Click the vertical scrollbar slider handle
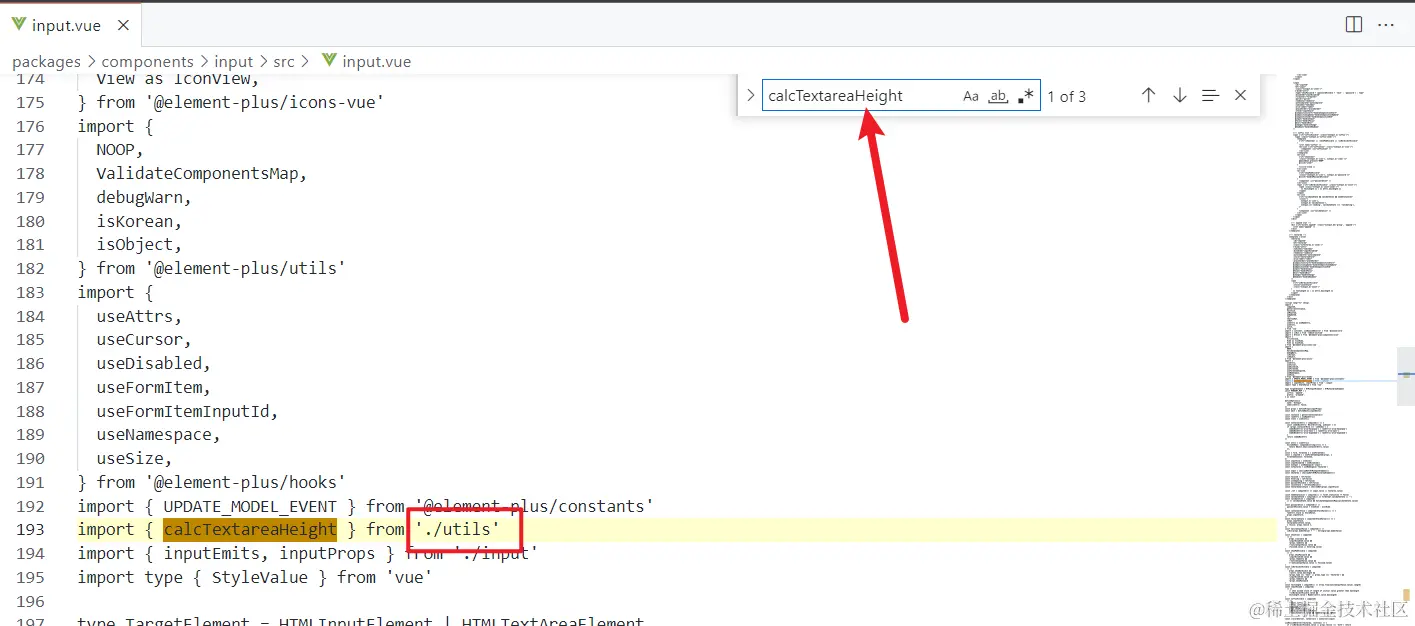The height and width of the screenshot is (626, 1415). pyautogui.click(x=1406, y=376)
